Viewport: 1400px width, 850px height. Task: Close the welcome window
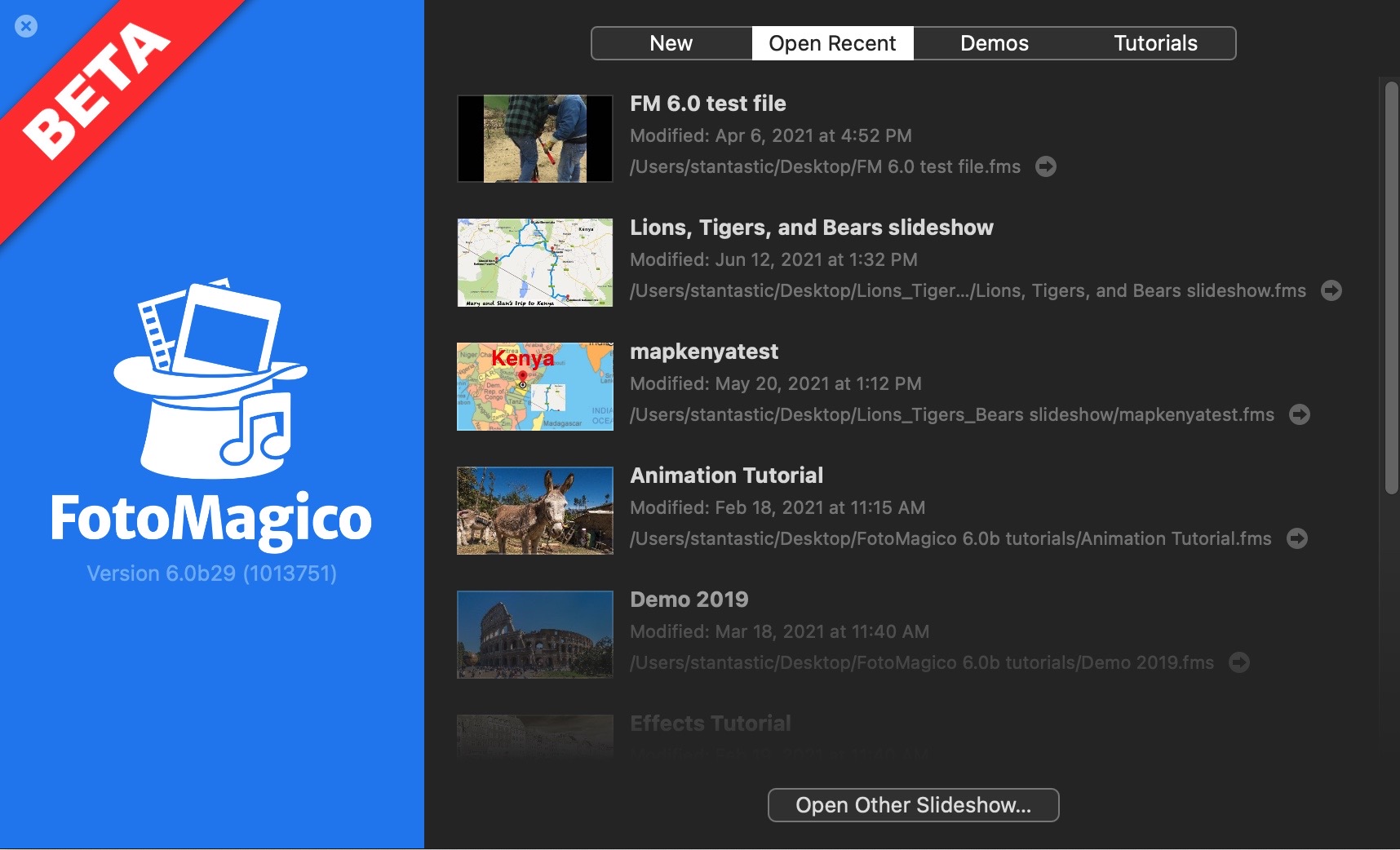coord(26,26)
